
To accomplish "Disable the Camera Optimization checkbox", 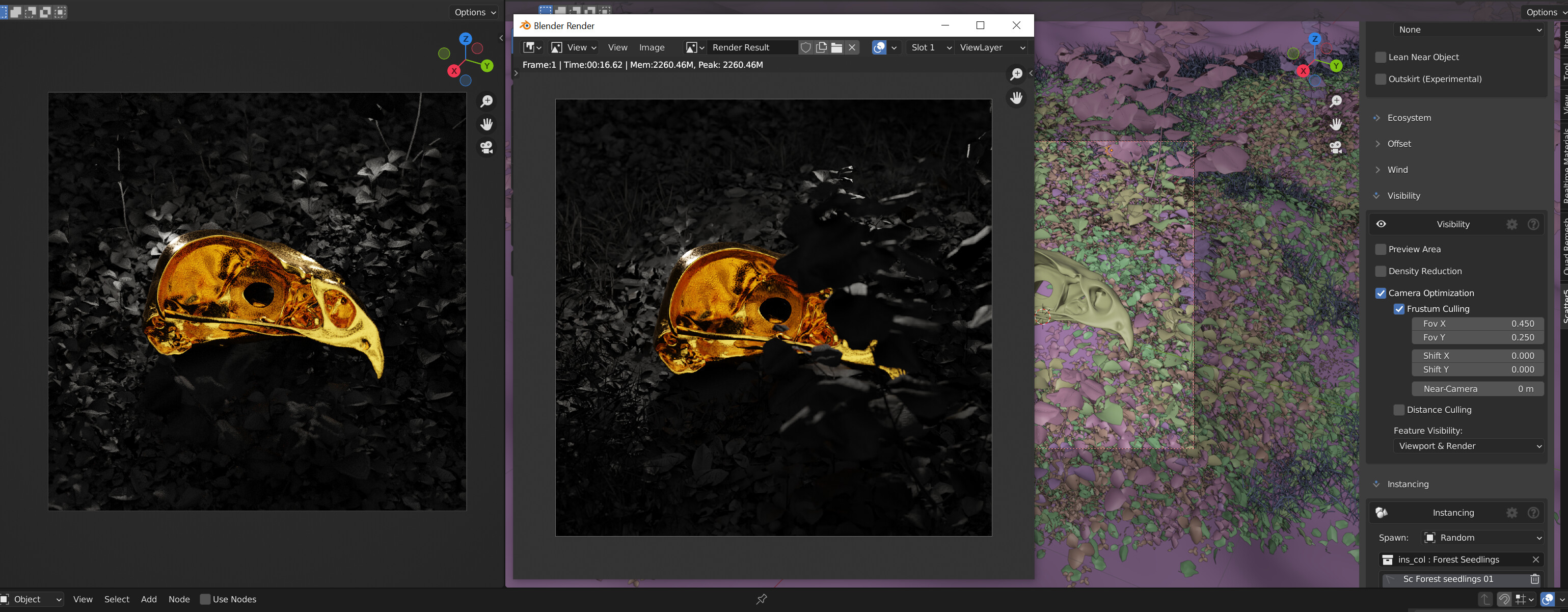I will coord(1381,294).
